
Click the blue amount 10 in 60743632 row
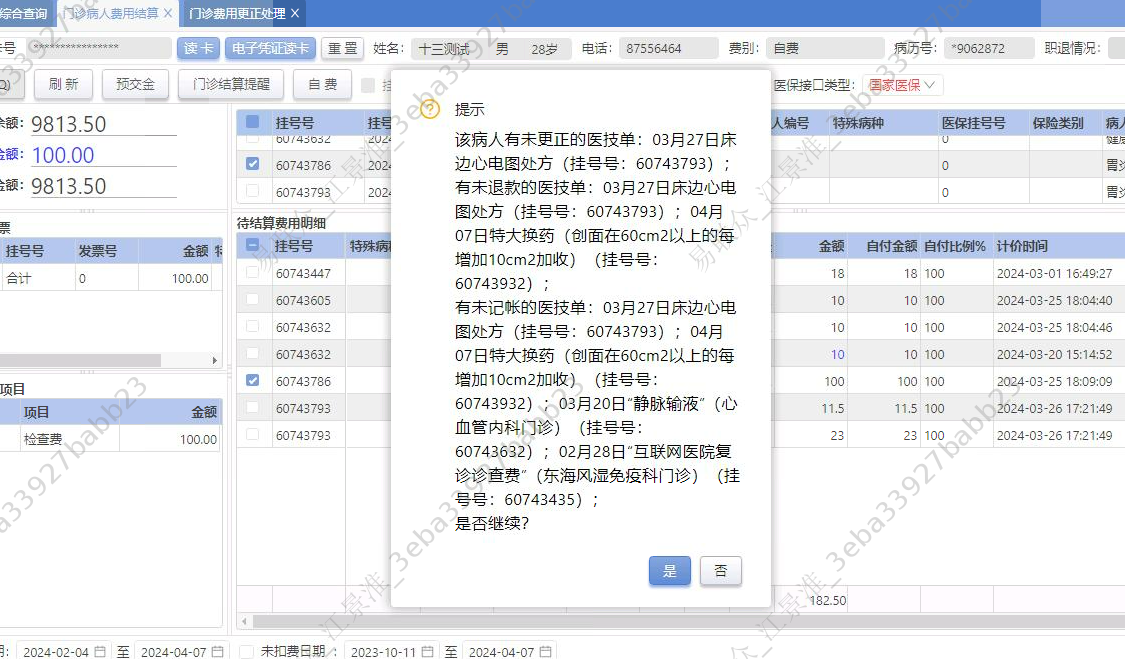[x=837, y=355]
